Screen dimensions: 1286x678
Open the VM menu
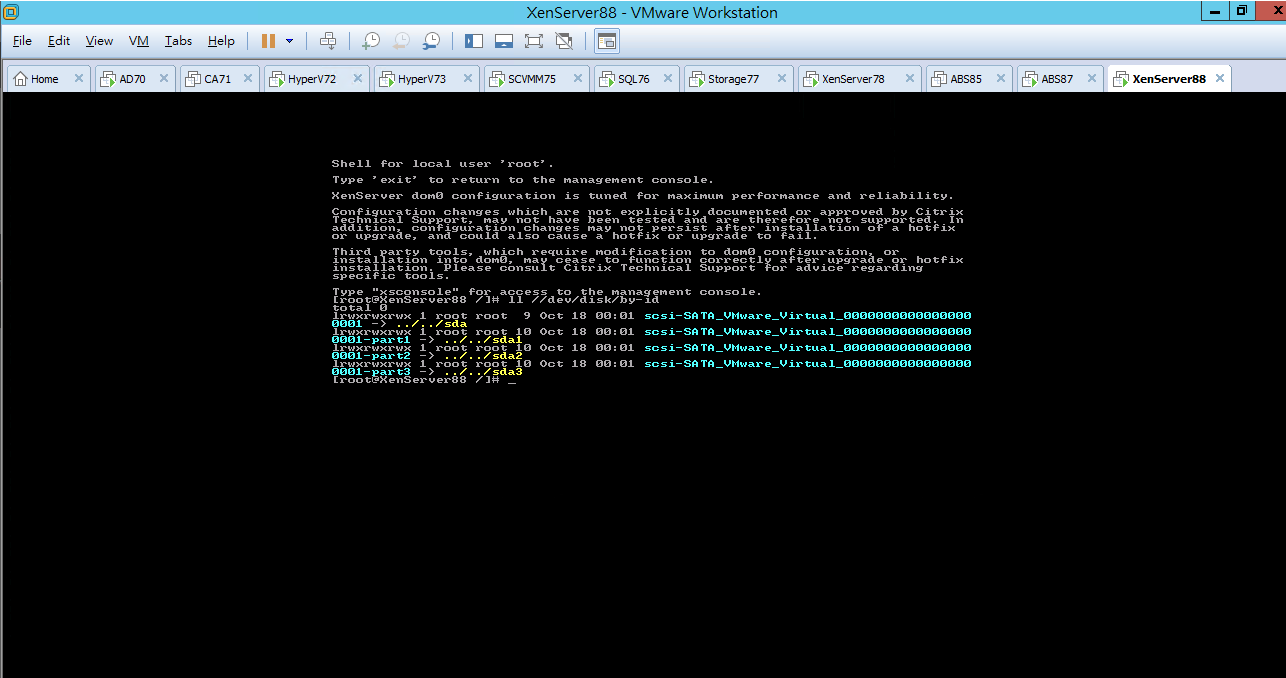(139, 41)
